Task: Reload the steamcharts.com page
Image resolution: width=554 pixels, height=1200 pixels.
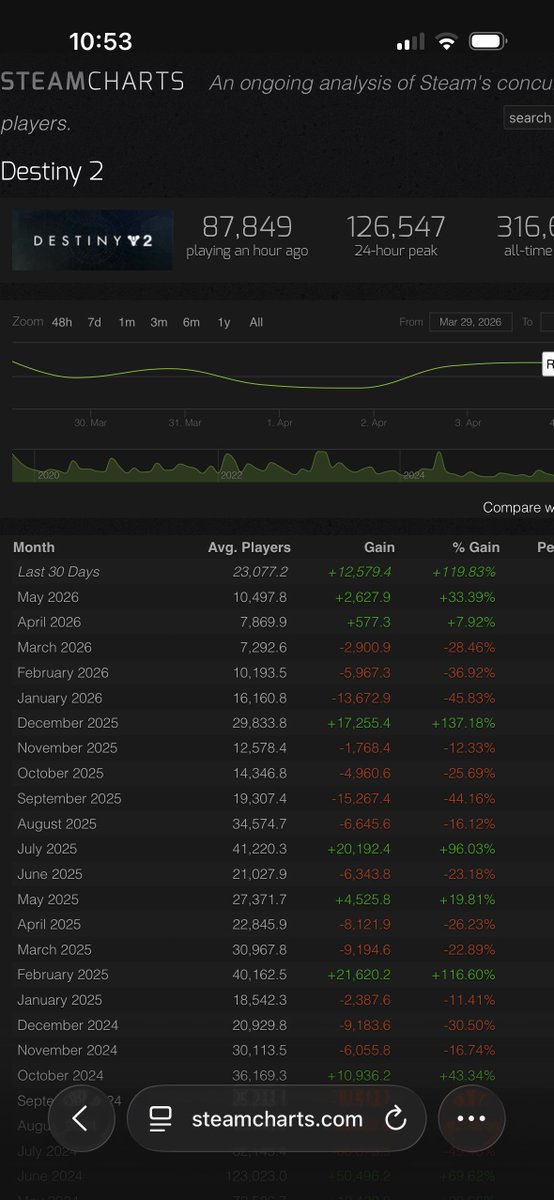Action: click(396, 1119)
